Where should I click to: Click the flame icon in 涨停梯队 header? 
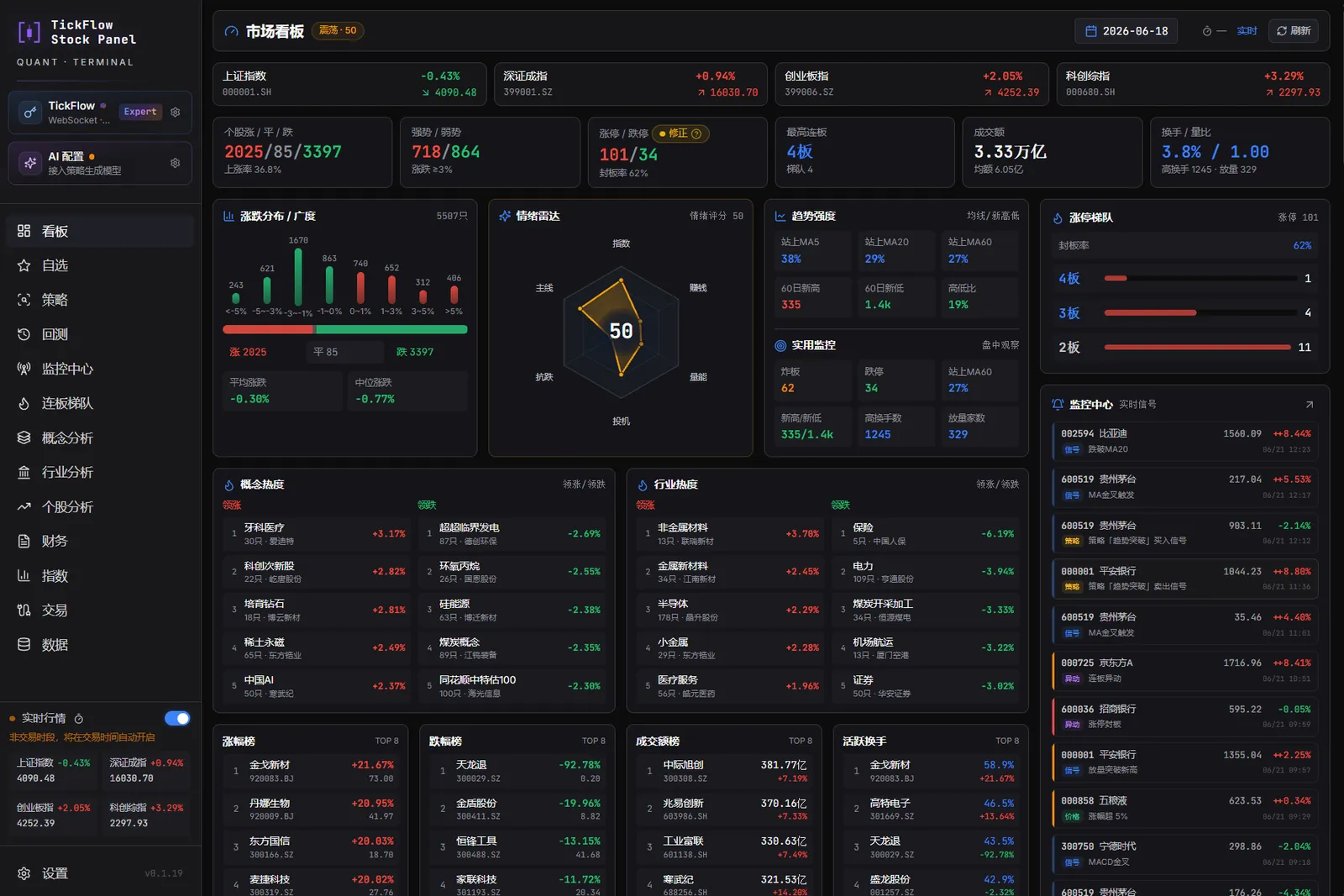point(1058,217)
